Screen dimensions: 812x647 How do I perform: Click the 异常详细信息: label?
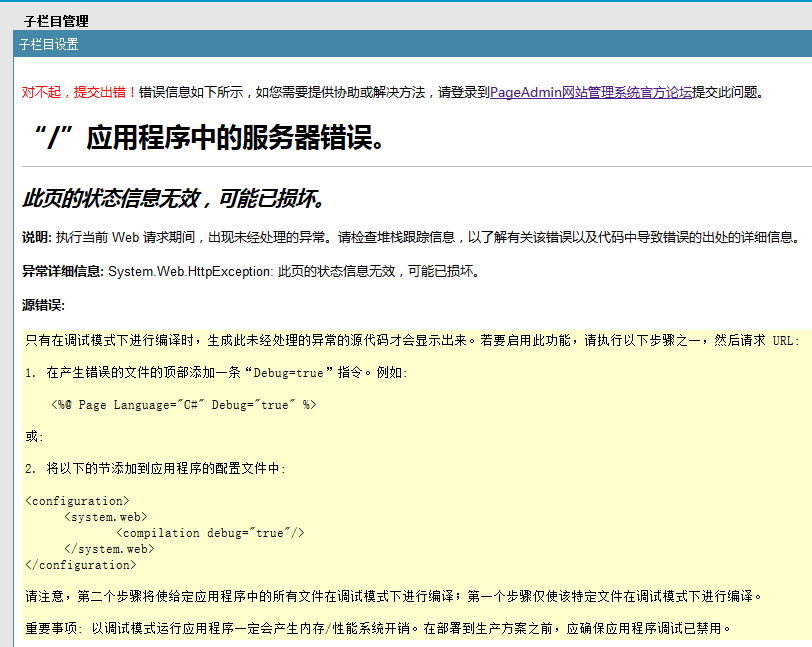[63, 271]
